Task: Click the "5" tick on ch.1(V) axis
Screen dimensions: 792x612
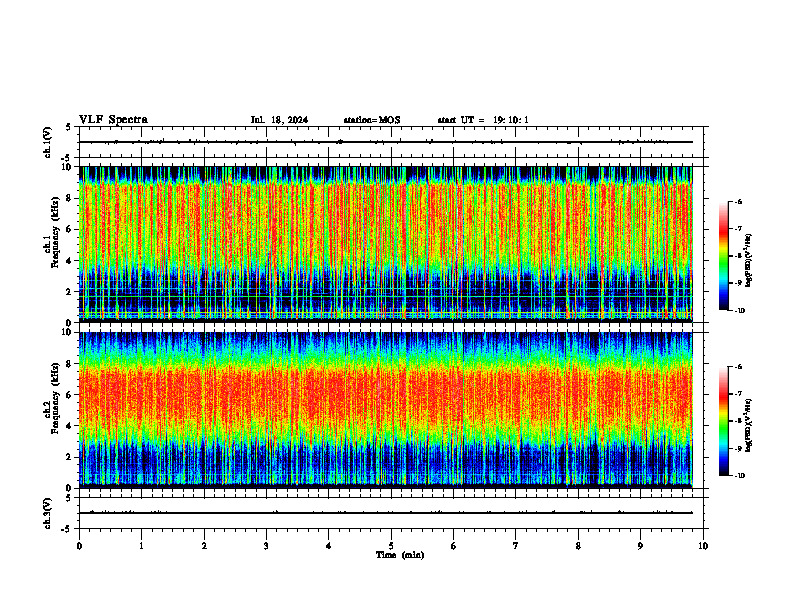Action: [68, 127]
